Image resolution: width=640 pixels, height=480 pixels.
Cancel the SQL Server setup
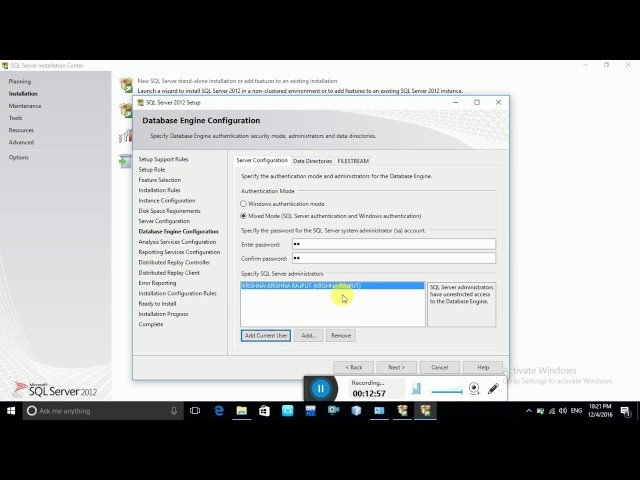[x=440, y=367]
